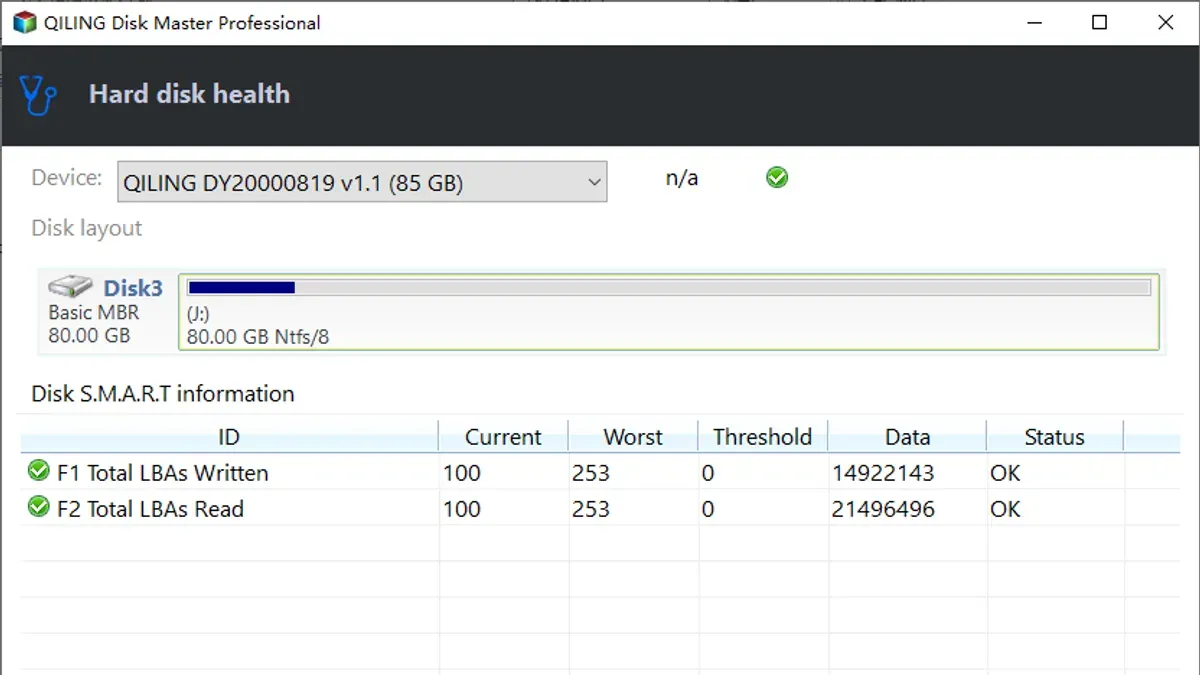Click the green check icon for F1 Total LBAs Written
1200x675 pixels.
(39, 471)
